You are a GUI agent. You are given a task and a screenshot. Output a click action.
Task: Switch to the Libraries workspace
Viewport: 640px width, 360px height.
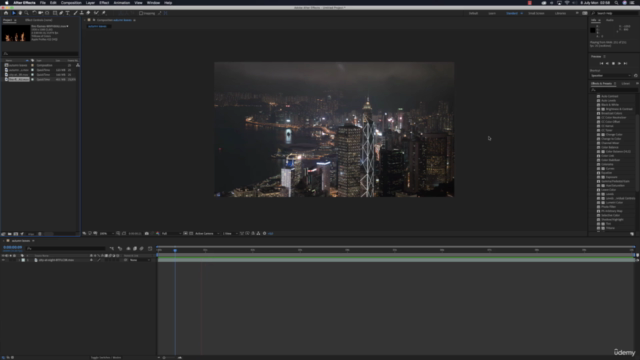pos(560,13)
